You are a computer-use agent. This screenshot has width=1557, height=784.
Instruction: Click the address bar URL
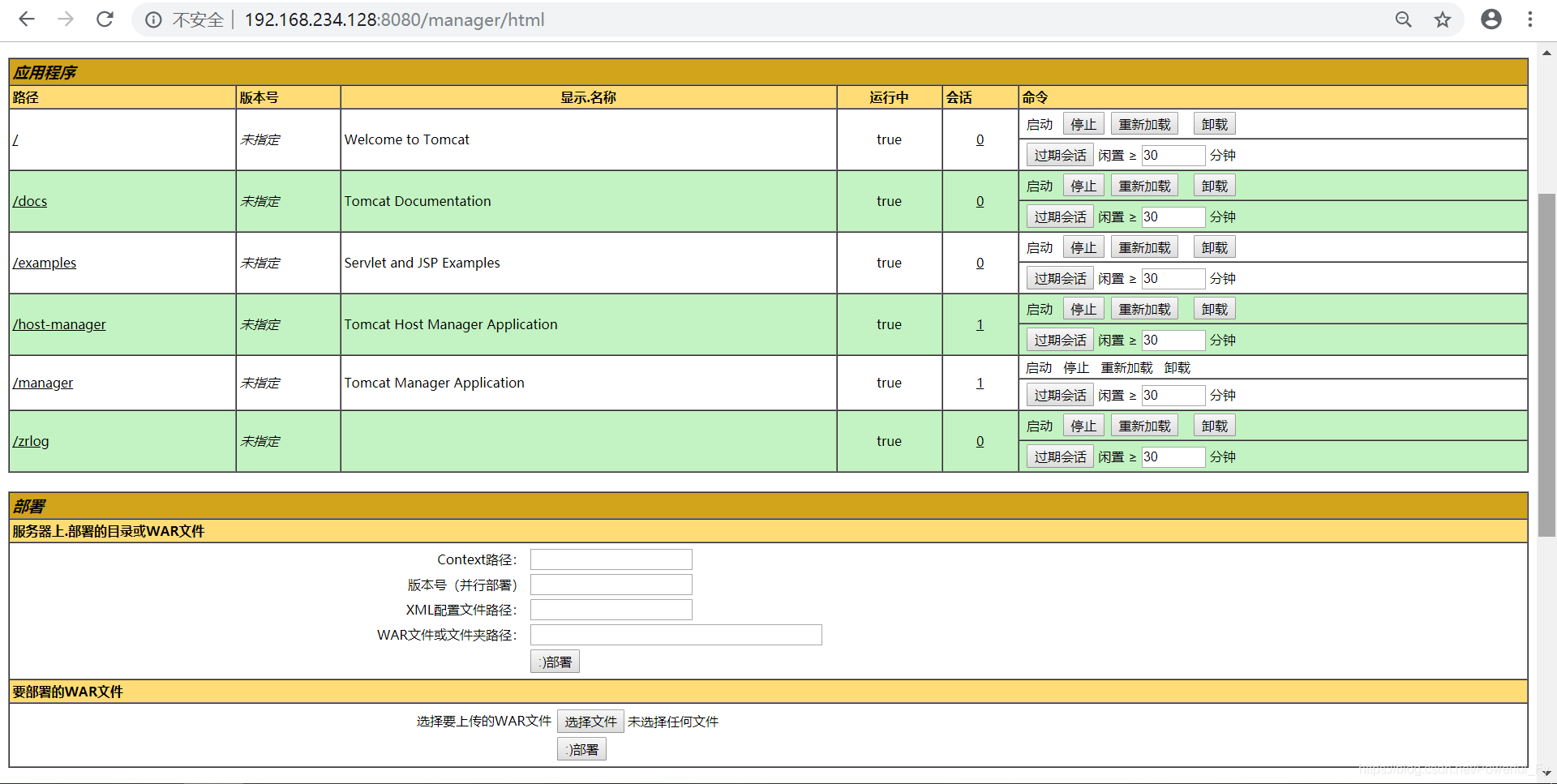(x=394, y=19)
